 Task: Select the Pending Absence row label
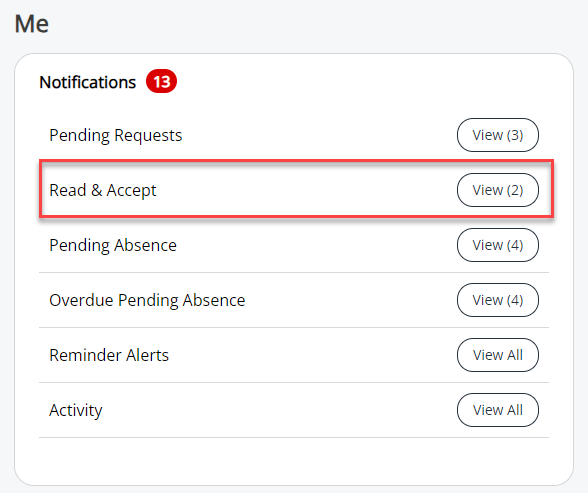click(113, 246)
